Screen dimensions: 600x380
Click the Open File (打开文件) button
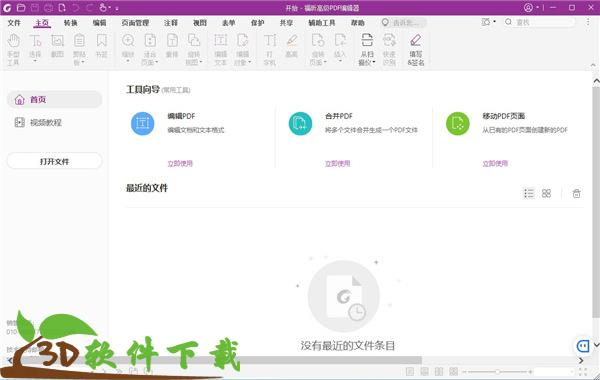(54, 161)
